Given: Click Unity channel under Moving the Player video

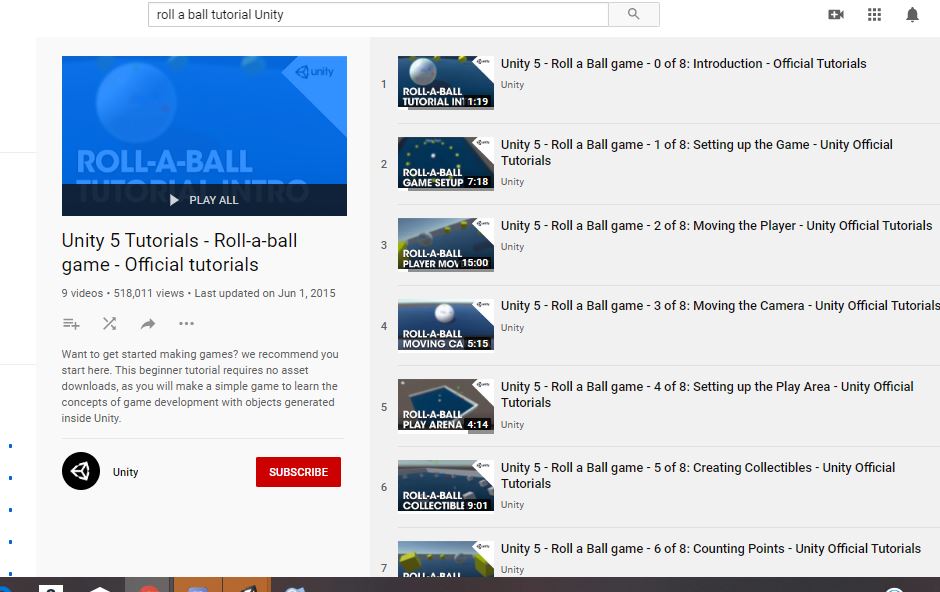Looking at the screenshot, I should pos(513,246).
